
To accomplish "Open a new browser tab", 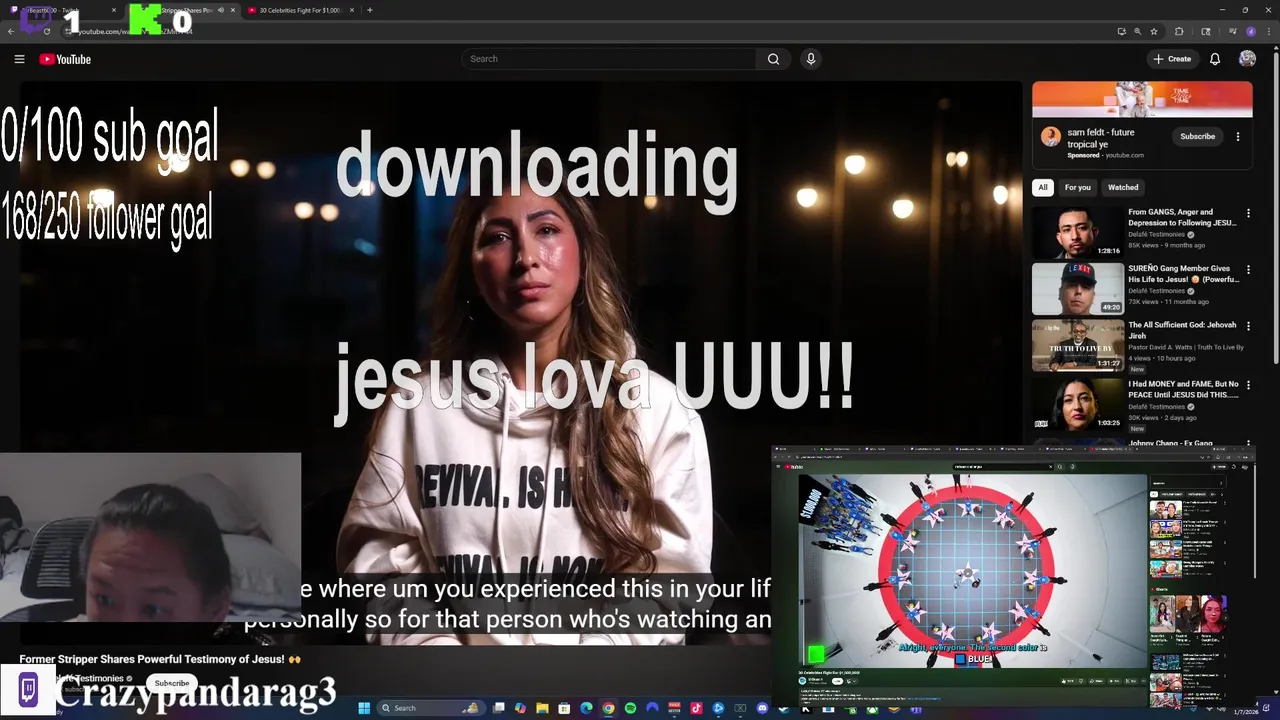I will 370,10.
